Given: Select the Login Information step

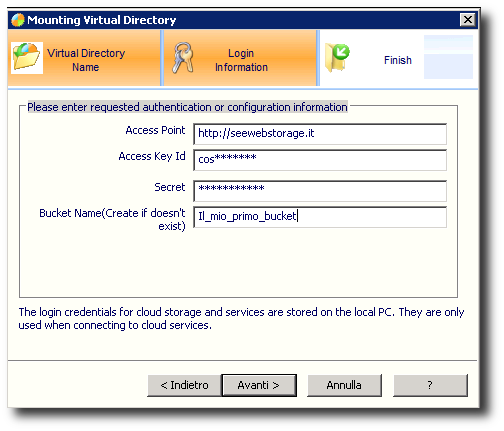Looking at the screenshot, I should coord(240,58).
